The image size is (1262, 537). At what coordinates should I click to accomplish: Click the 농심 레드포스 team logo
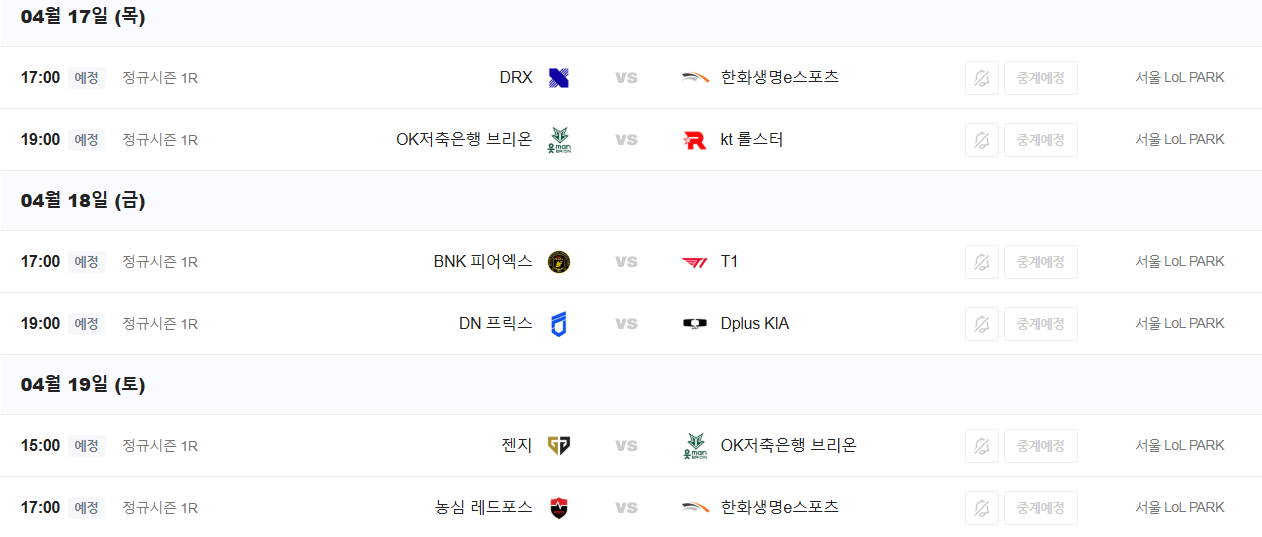pos(559,508)
